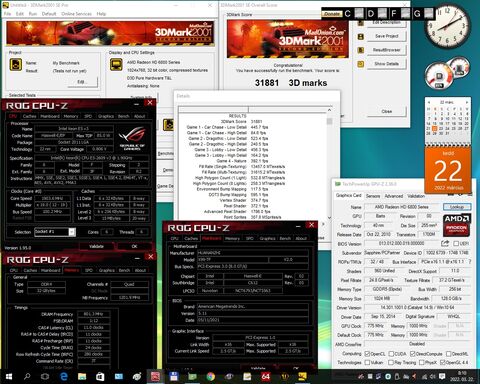
Task: Open the Mail app from the taskbar
Action: 118,377
